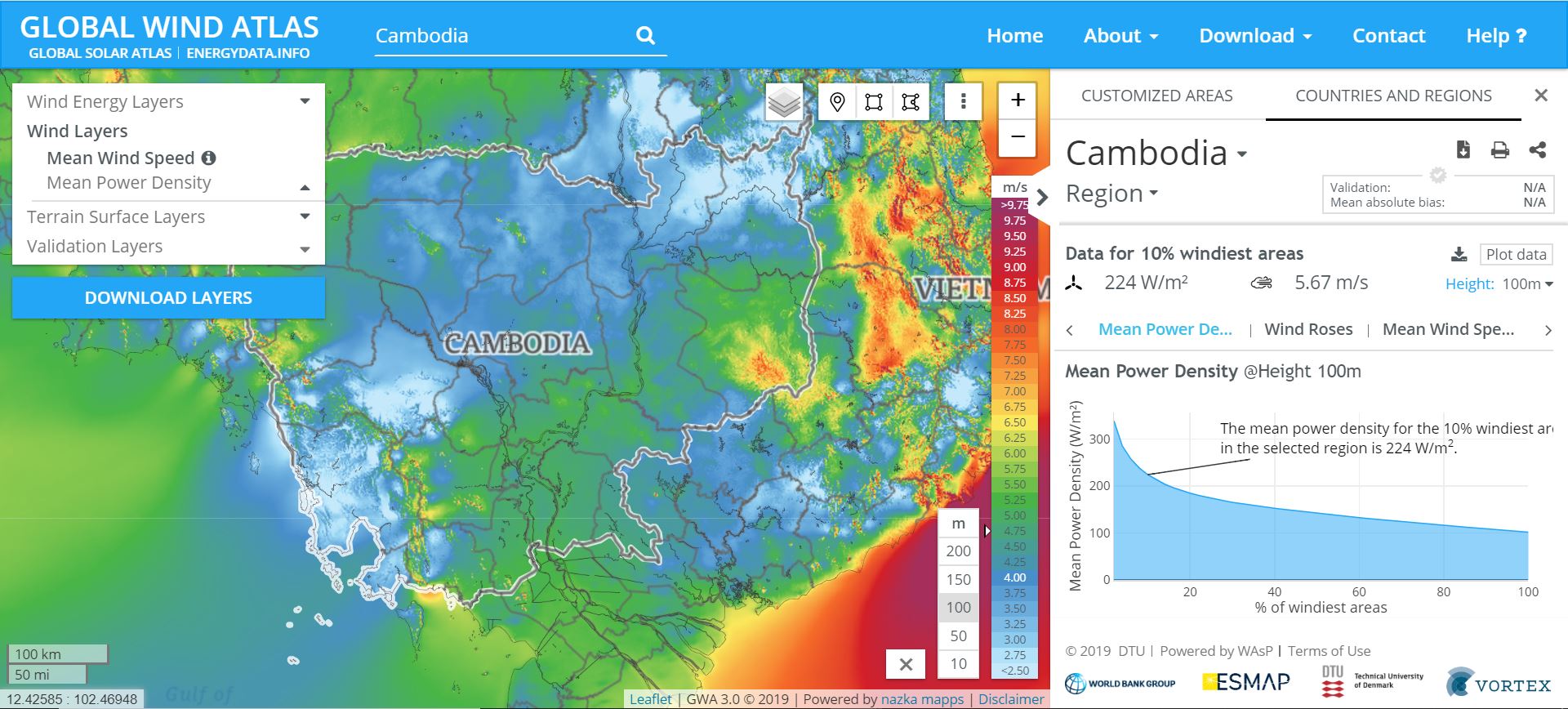The height and width of the screenshot is (709, 1568).
Task: Click the Plot data button
Action: 1516,254
